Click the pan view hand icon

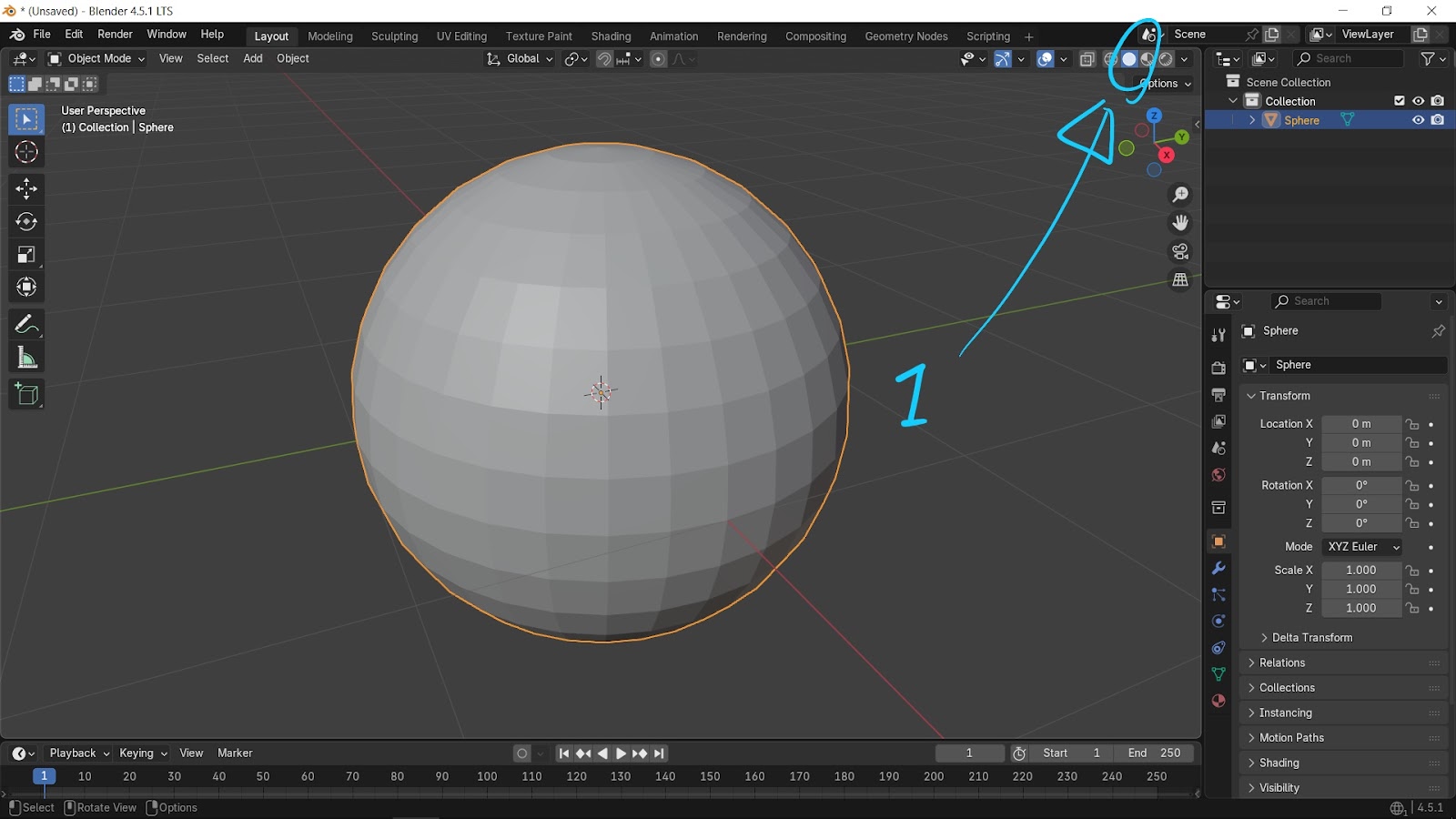tap(1180, 223)
